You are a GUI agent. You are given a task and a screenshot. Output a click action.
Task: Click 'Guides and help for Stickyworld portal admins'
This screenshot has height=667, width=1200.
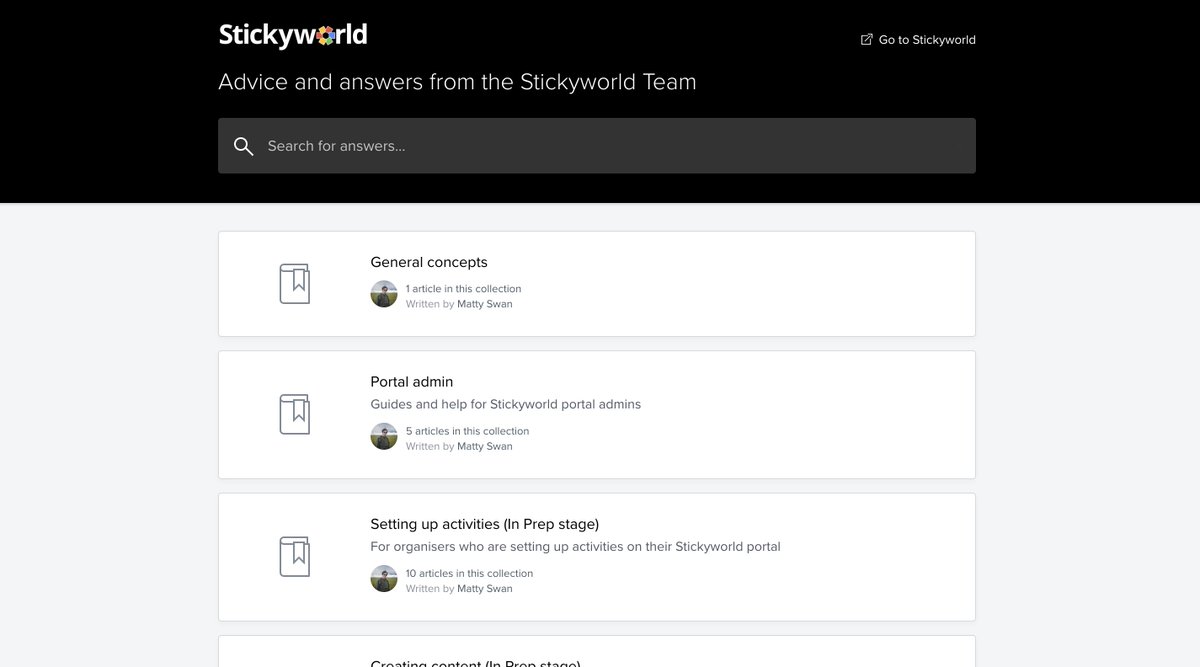[x=506, y=405]
